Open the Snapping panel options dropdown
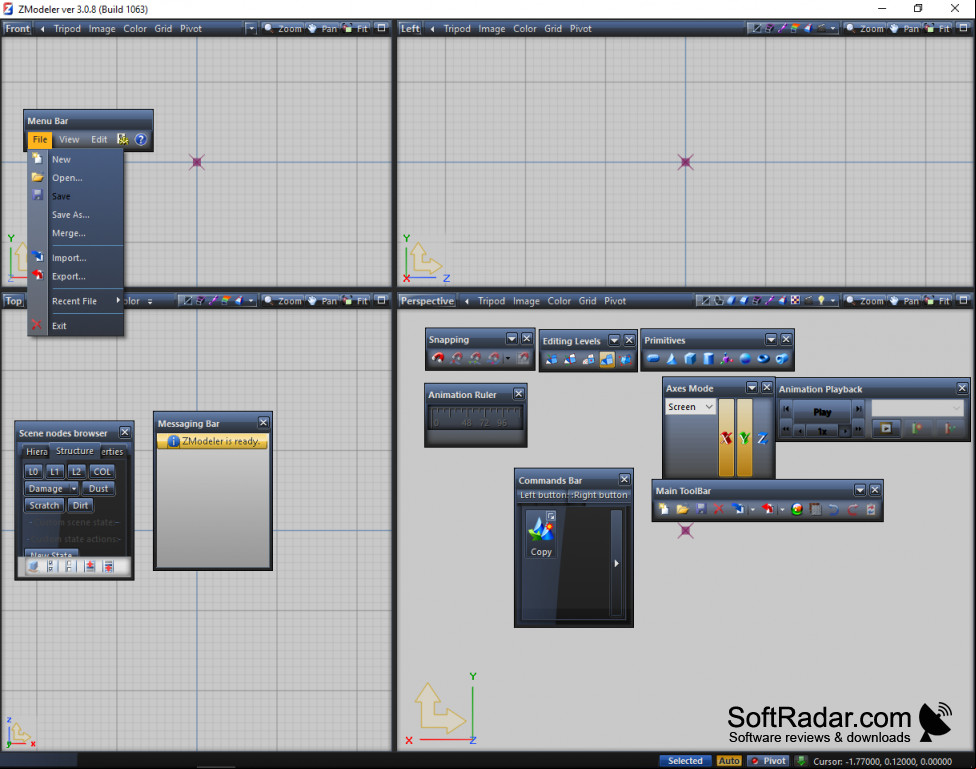 tap(512, 338)
